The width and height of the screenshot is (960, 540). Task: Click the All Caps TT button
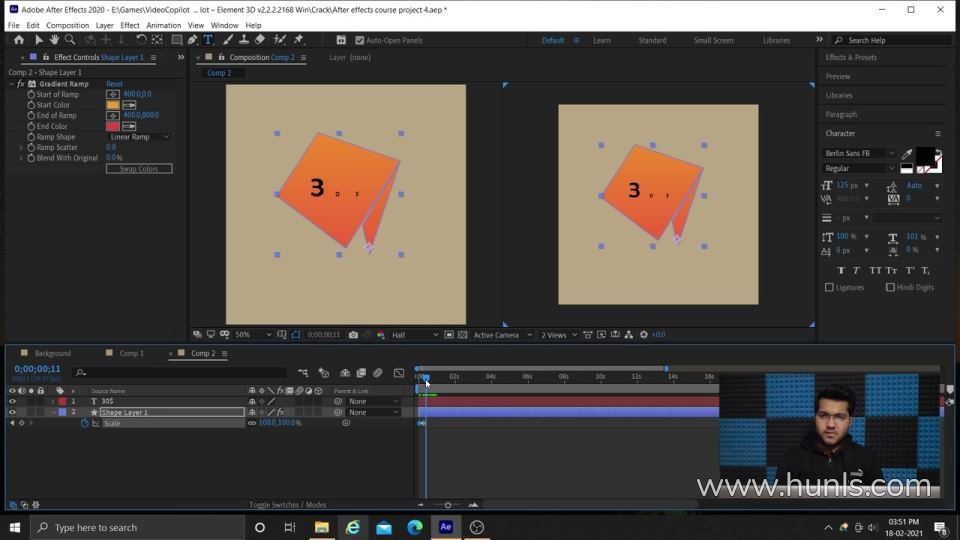(875, 271)
